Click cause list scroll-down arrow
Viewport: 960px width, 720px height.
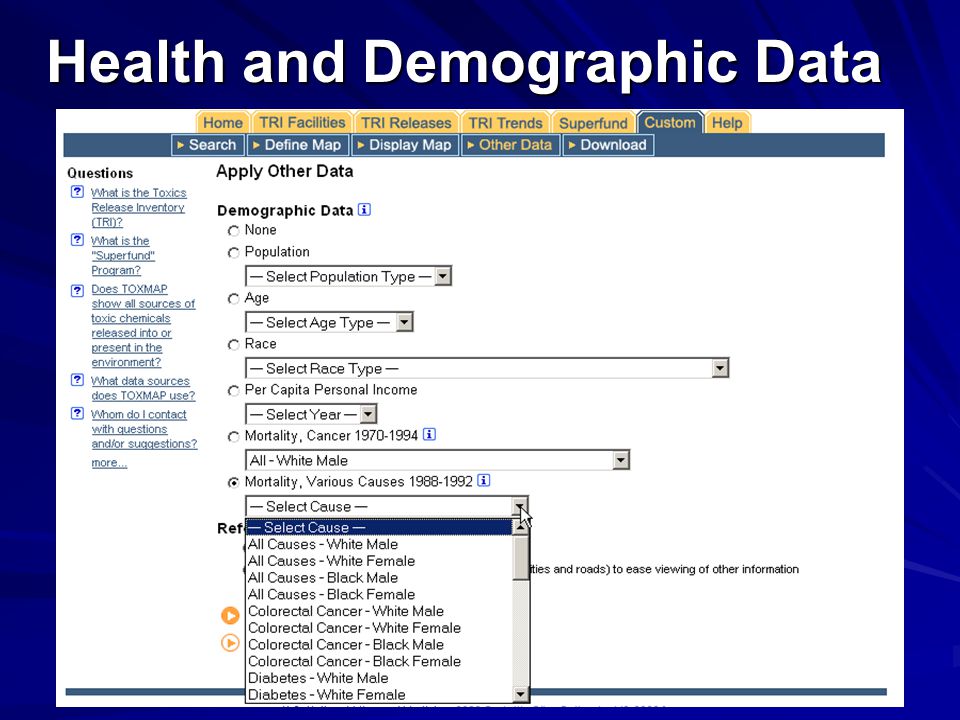click(520, 694)
